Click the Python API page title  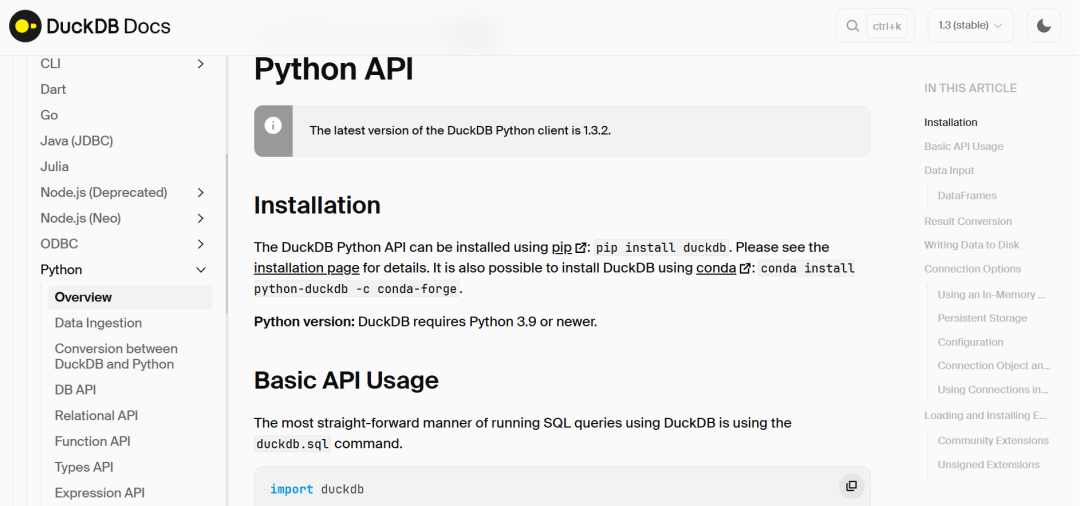point(334,70)
